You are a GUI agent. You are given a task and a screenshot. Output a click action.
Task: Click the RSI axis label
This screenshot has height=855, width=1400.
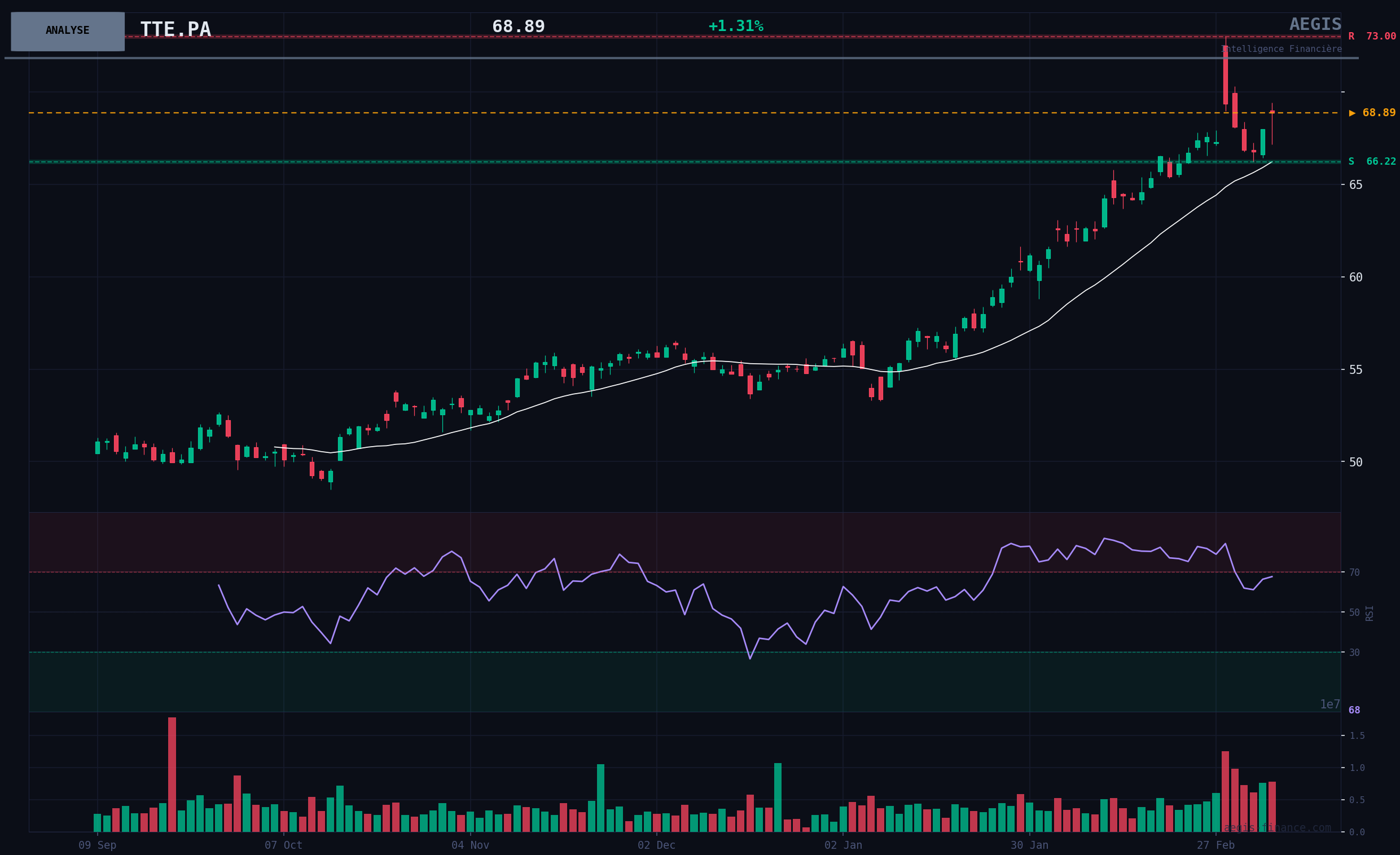coord(1370,613)
